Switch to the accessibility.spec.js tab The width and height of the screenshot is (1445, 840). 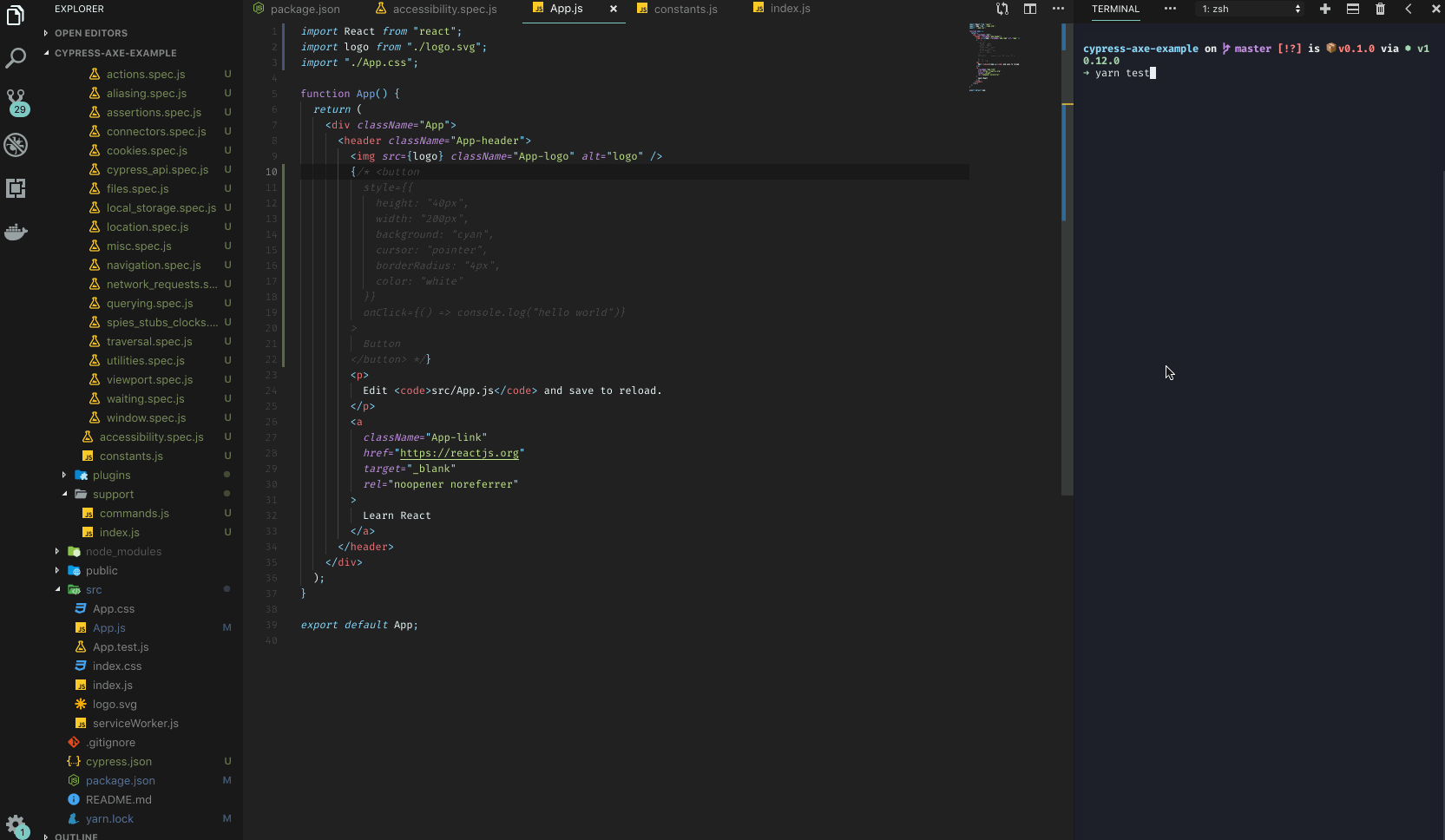(x=437, y=9)
